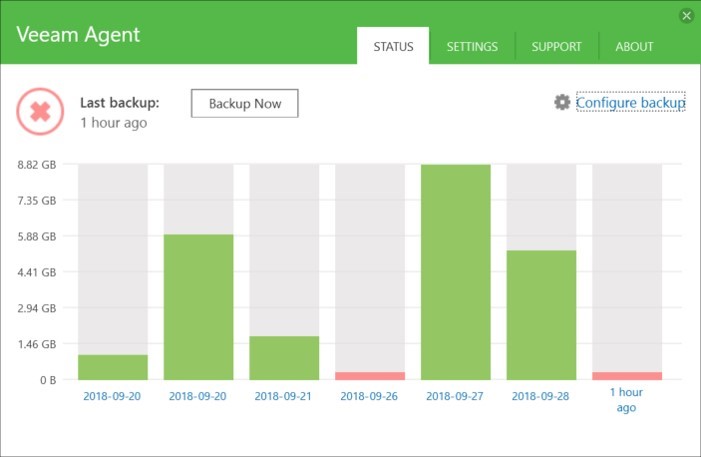The image size is (701, 457).
Task: Select the 2018-09-21 green bar
Action: pyautogui.click(x=284, y=358)
